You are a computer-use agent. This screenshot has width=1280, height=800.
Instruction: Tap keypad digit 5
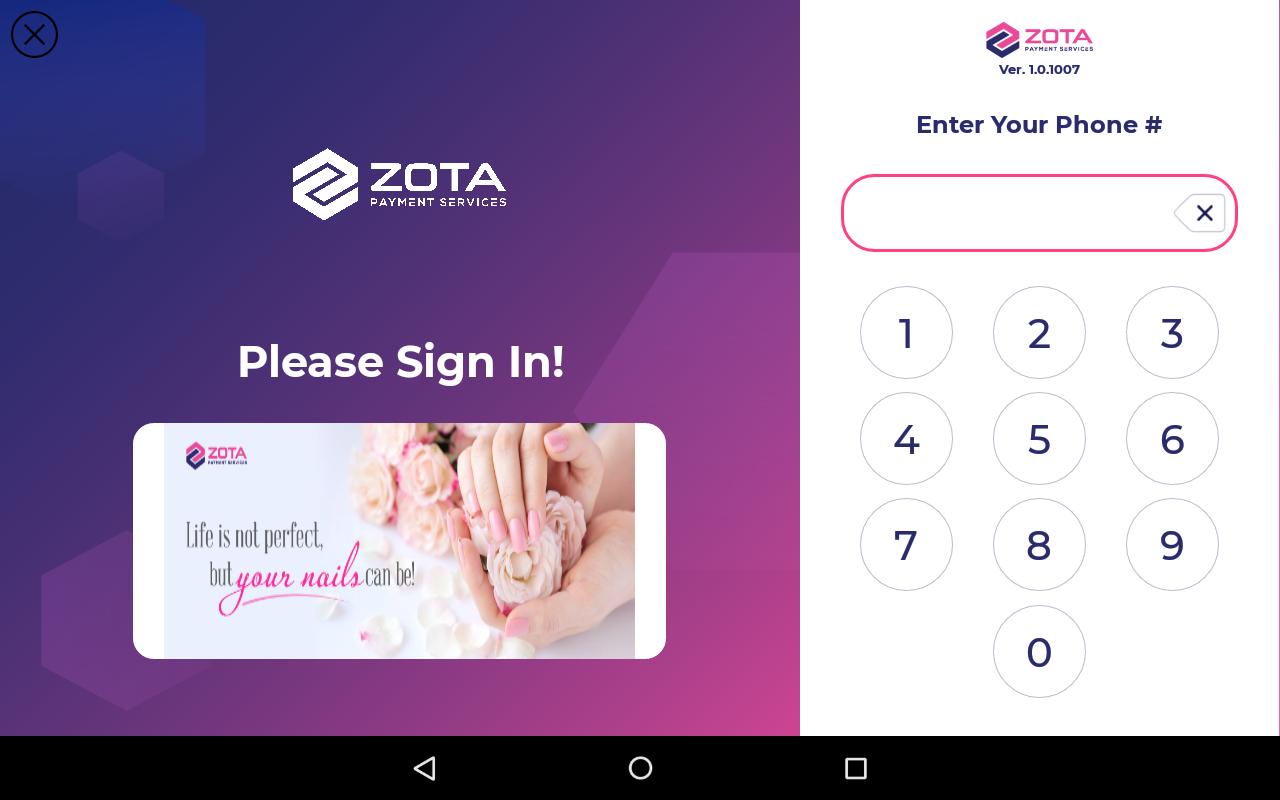(1039, 439)
